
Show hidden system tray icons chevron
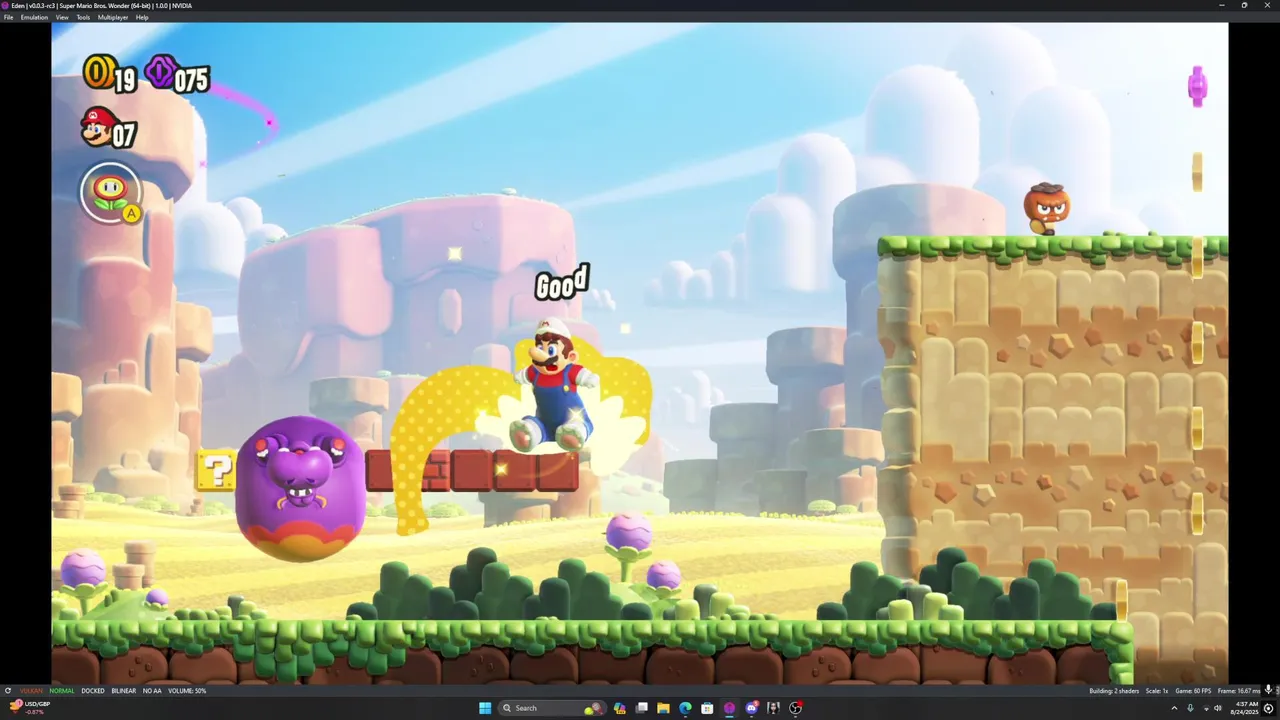coord(1175,708)
